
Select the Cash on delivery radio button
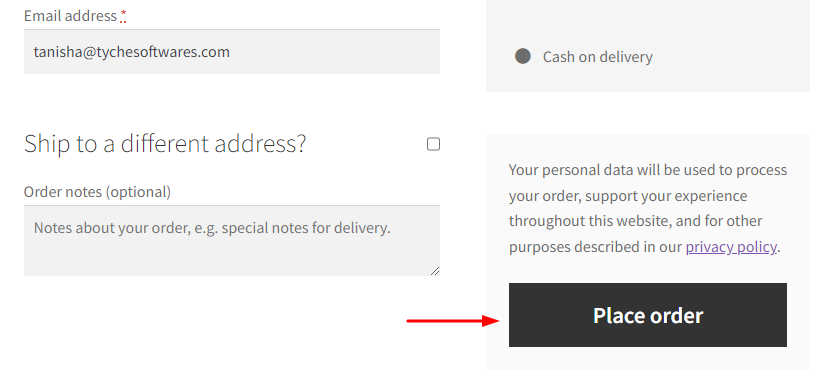pos(523,56)
